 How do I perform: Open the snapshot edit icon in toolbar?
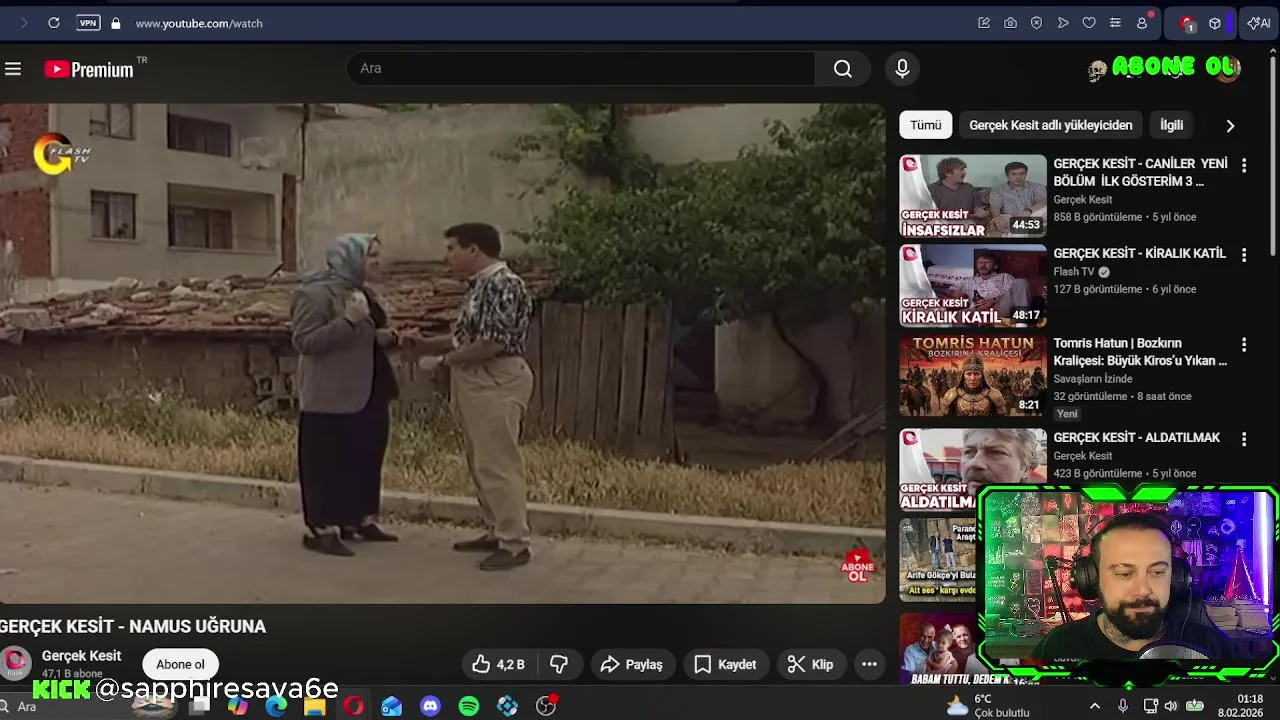point(984,23)
